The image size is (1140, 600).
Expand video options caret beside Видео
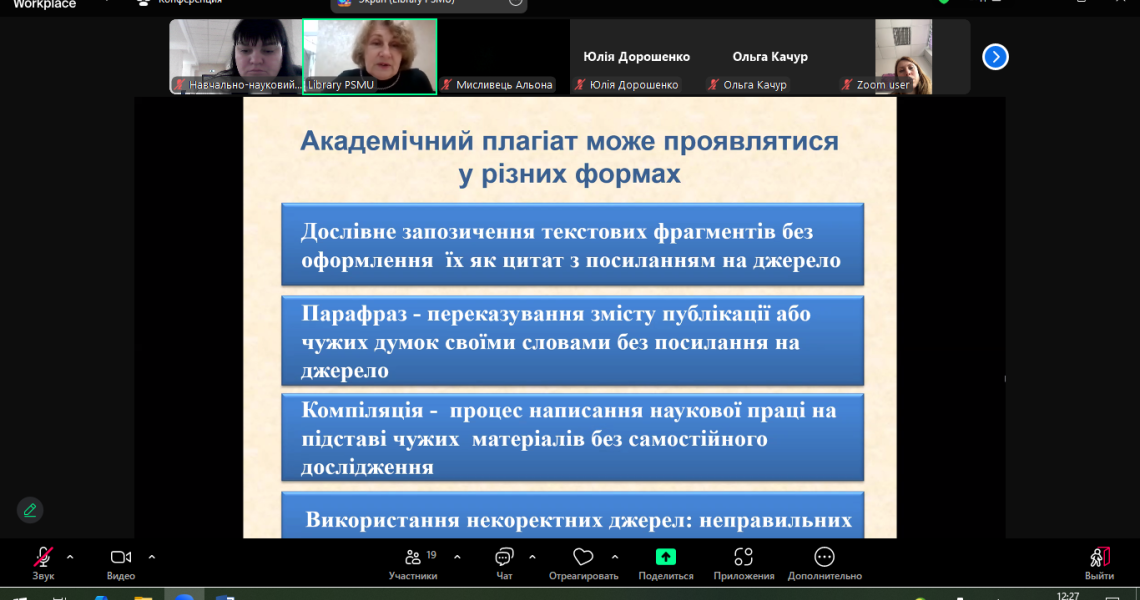(151, 558)
